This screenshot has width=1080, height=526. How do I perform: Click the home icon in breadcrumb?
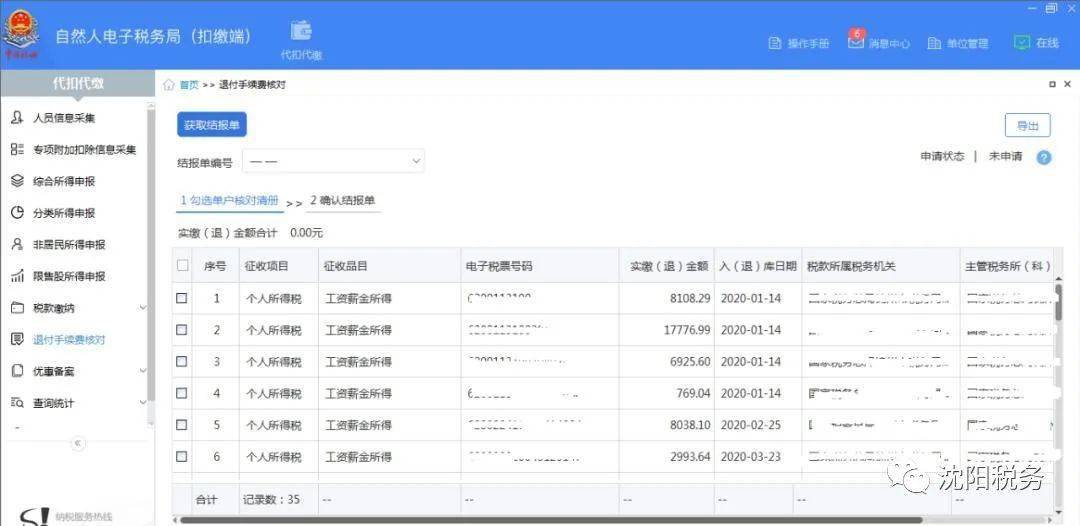tap(169, 85)
